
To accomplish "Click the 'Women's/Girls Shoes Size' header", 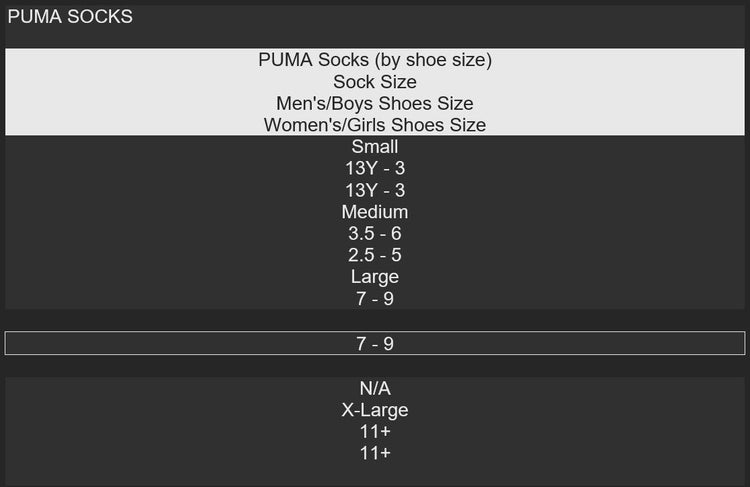I will [x=375, y=125].
